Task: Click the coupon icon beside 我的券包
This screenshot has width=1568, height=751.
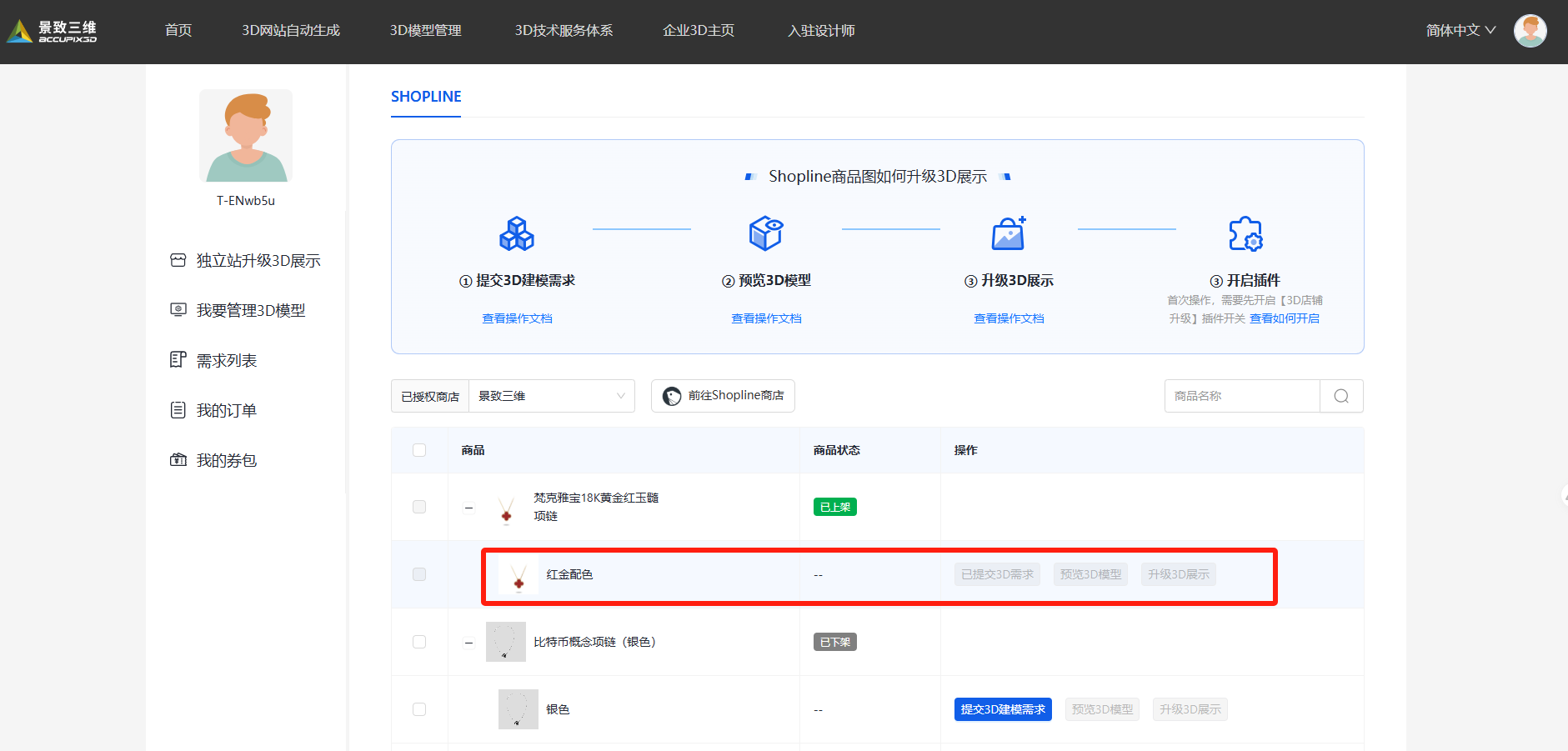Action: [x=178, y=460]
